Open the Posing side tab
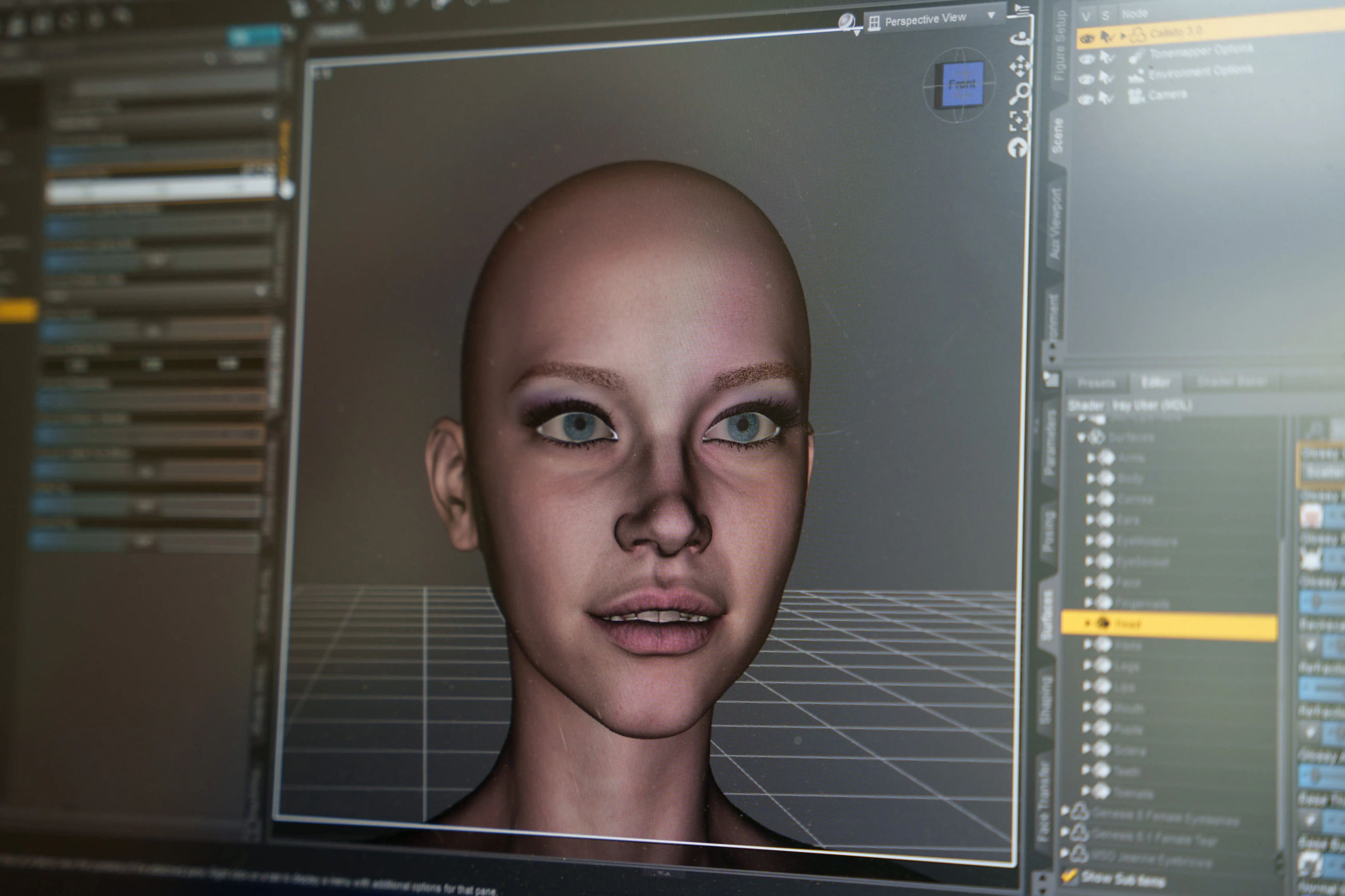Screen dimensions: 1345x896 pos(1048,531)
